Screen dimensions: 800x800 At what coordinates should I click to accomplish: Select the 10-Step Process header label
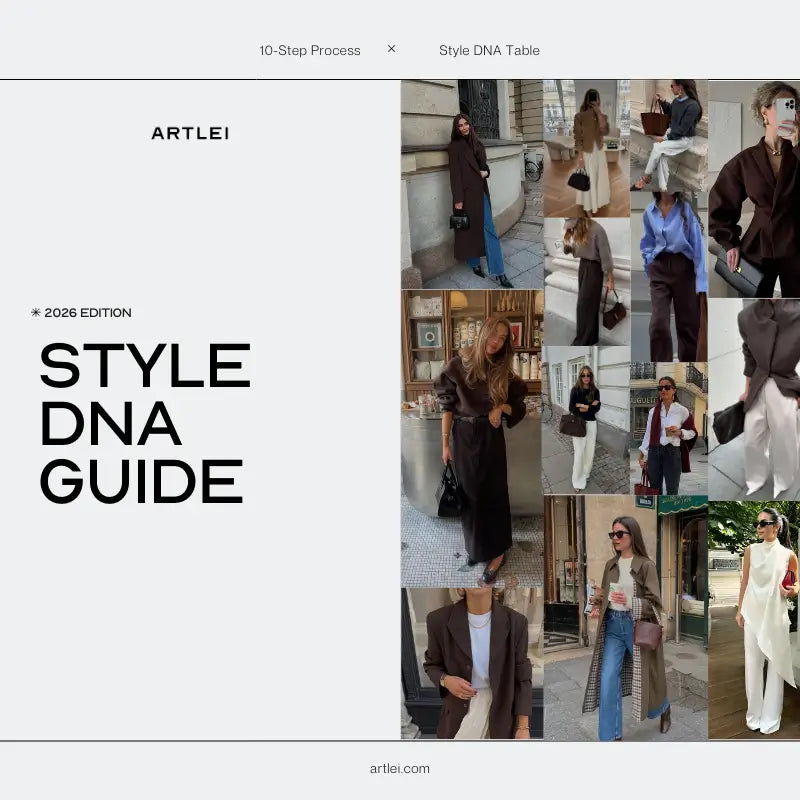click(x=310, y=50)
